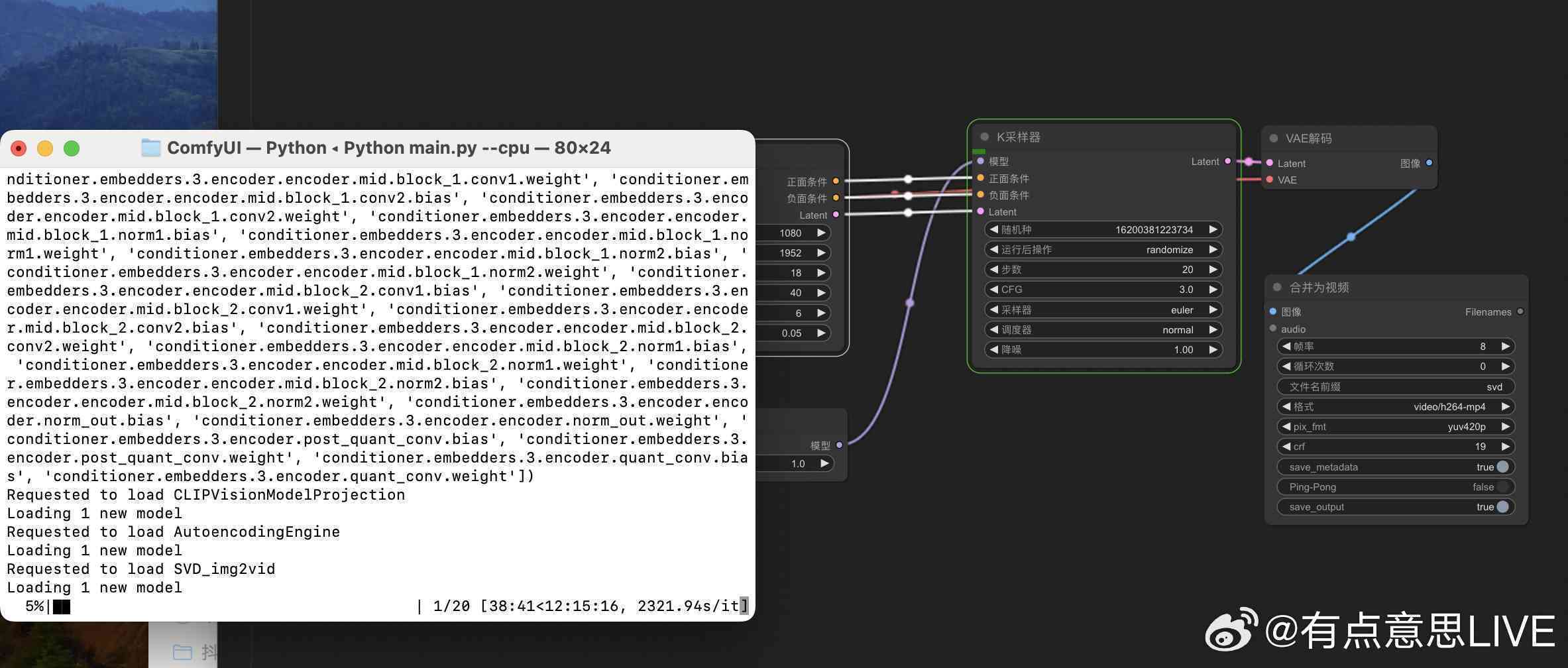Increase 随机种 with its right arrow
The height and width of the screenshot is (668, 1568).
point(1213,229)
